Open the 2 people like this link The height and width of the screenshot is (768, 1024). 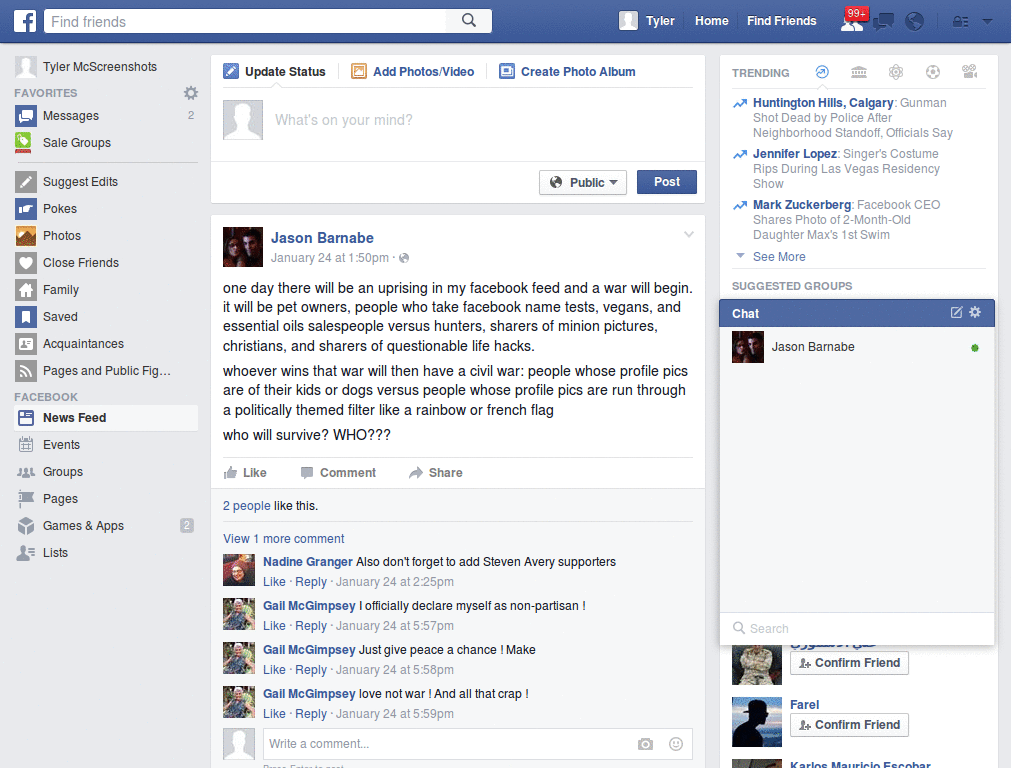[246, 505]
